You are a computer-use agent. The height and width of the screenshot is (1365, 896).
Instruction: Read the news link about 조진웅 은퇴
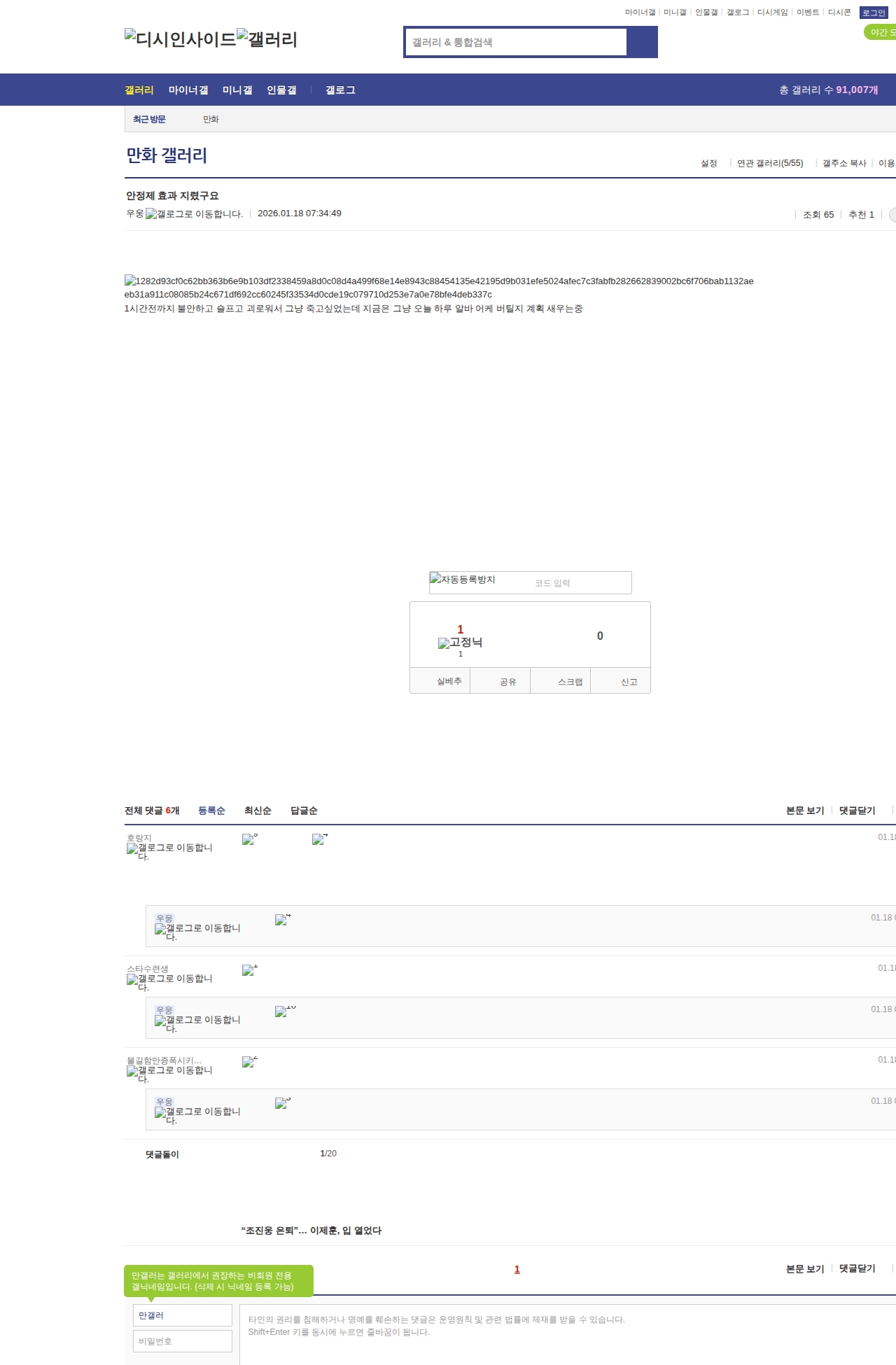311,1231
